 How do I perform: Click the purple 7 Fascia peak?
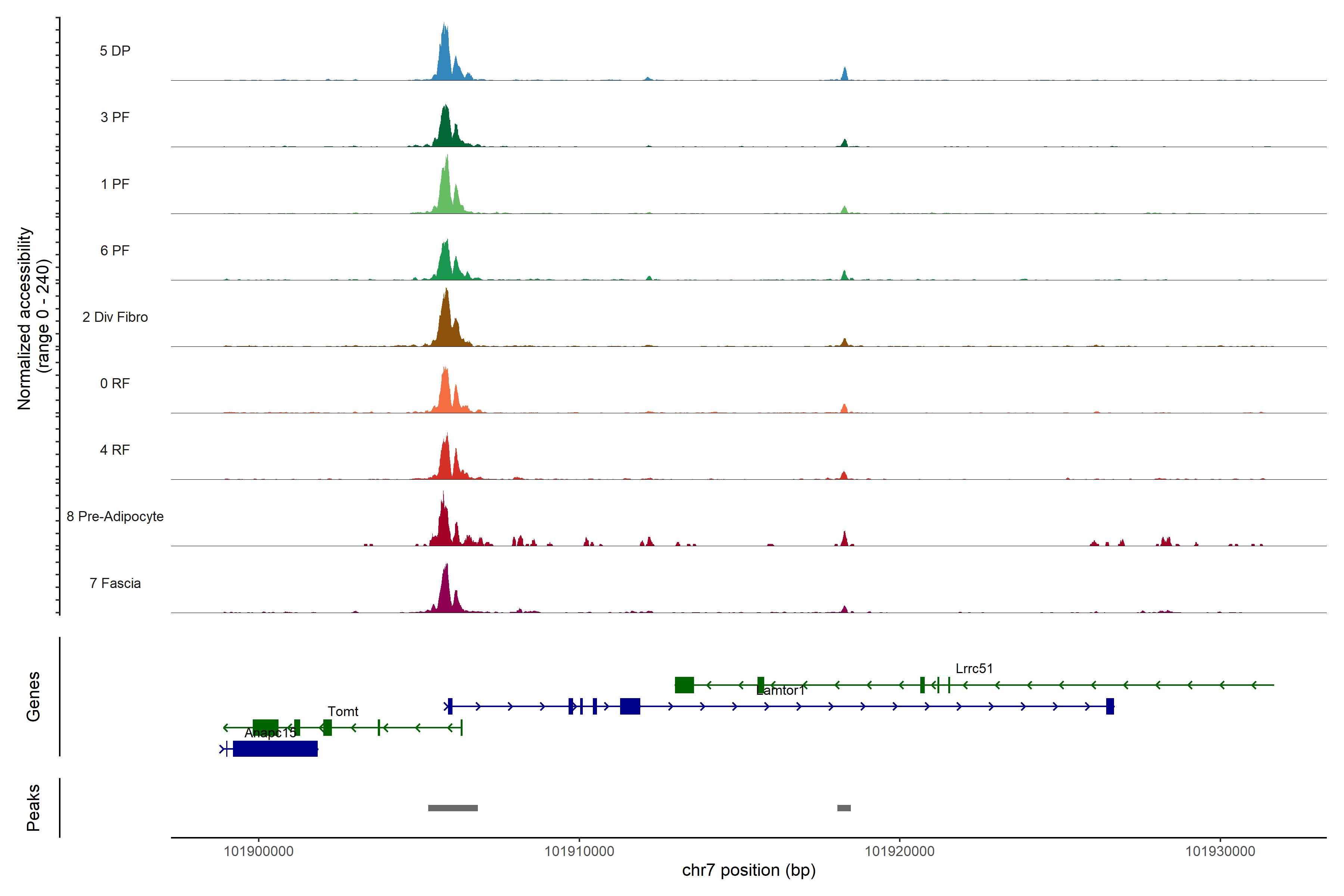click(446, 591)
